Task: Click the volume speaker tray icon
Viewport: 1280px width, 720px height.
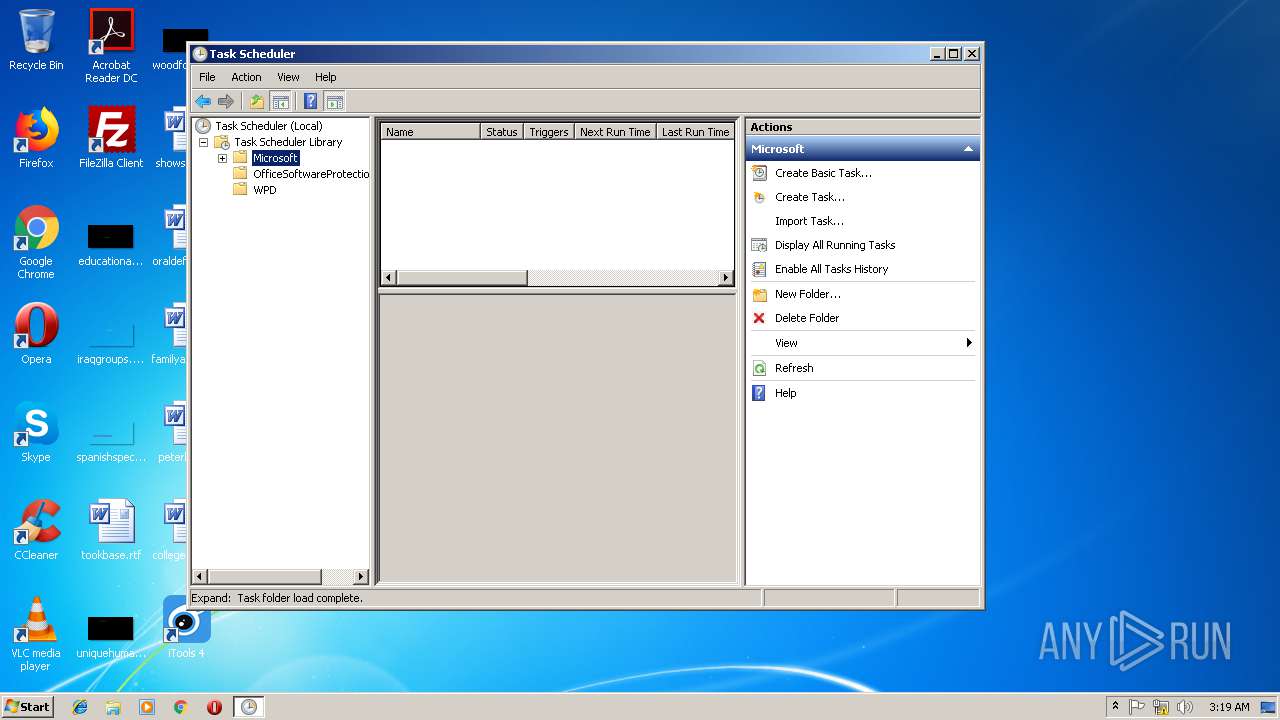Action: pos(1185,707)
